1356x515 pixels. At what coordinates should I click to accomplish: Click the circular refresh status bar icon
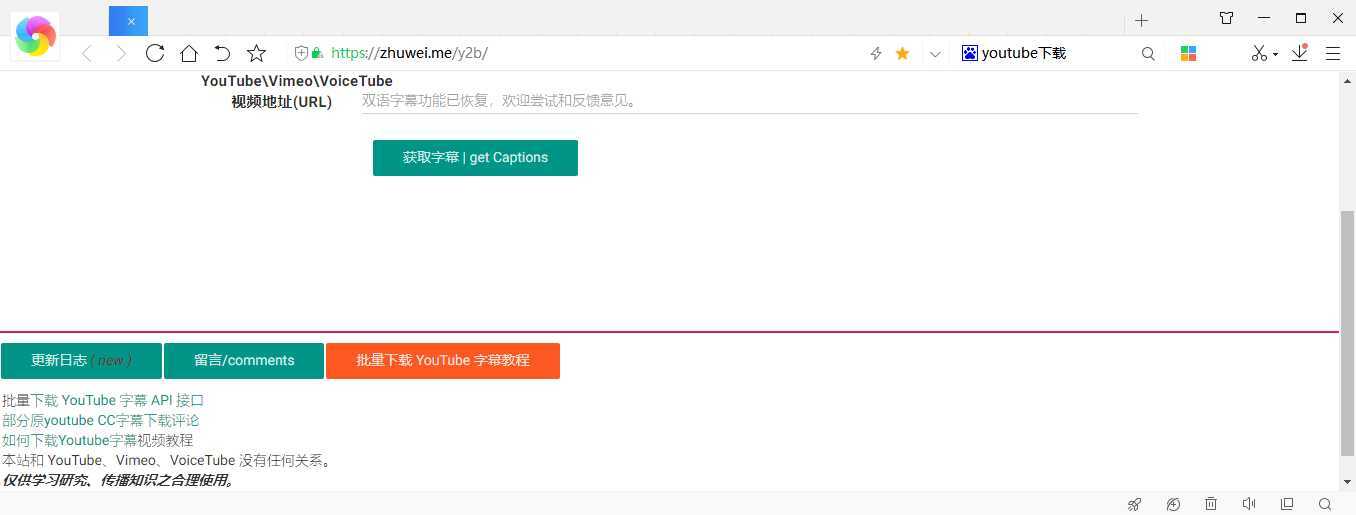[1173, 504]
